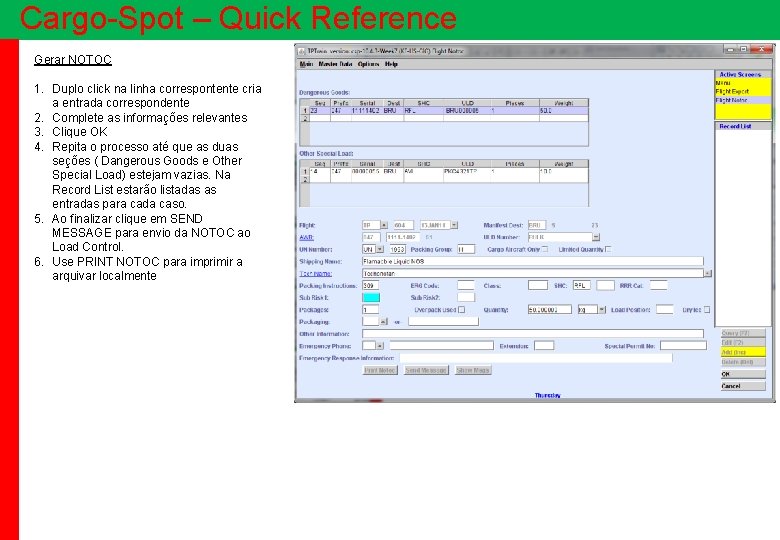Open the UN Number prefix dropdown
Image resolution: width=780 pixels, height=540 pixels.
[x=380, y=249]
